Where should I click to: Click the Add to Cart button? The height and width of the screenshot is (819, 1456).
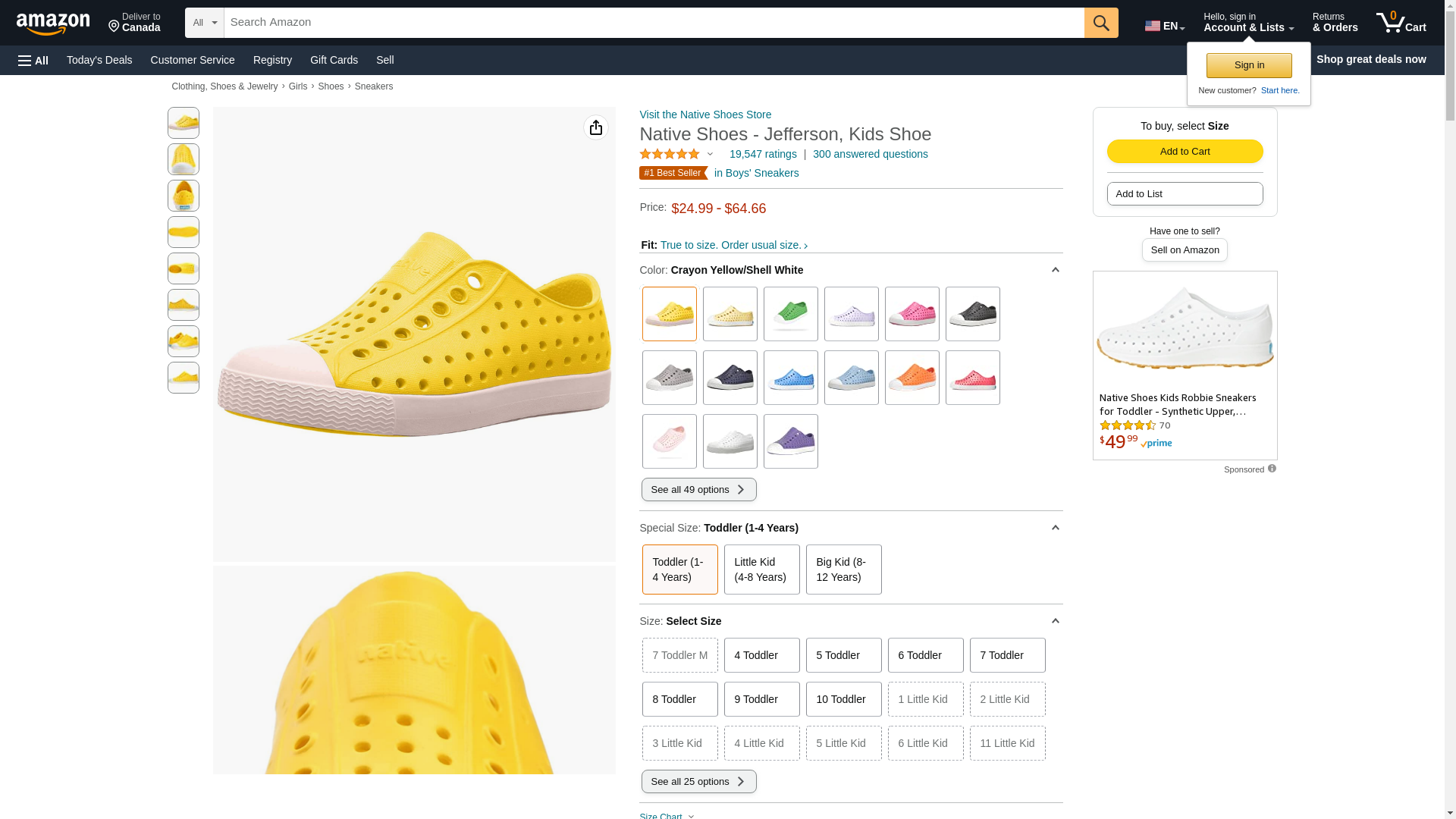pos(1185,152)
